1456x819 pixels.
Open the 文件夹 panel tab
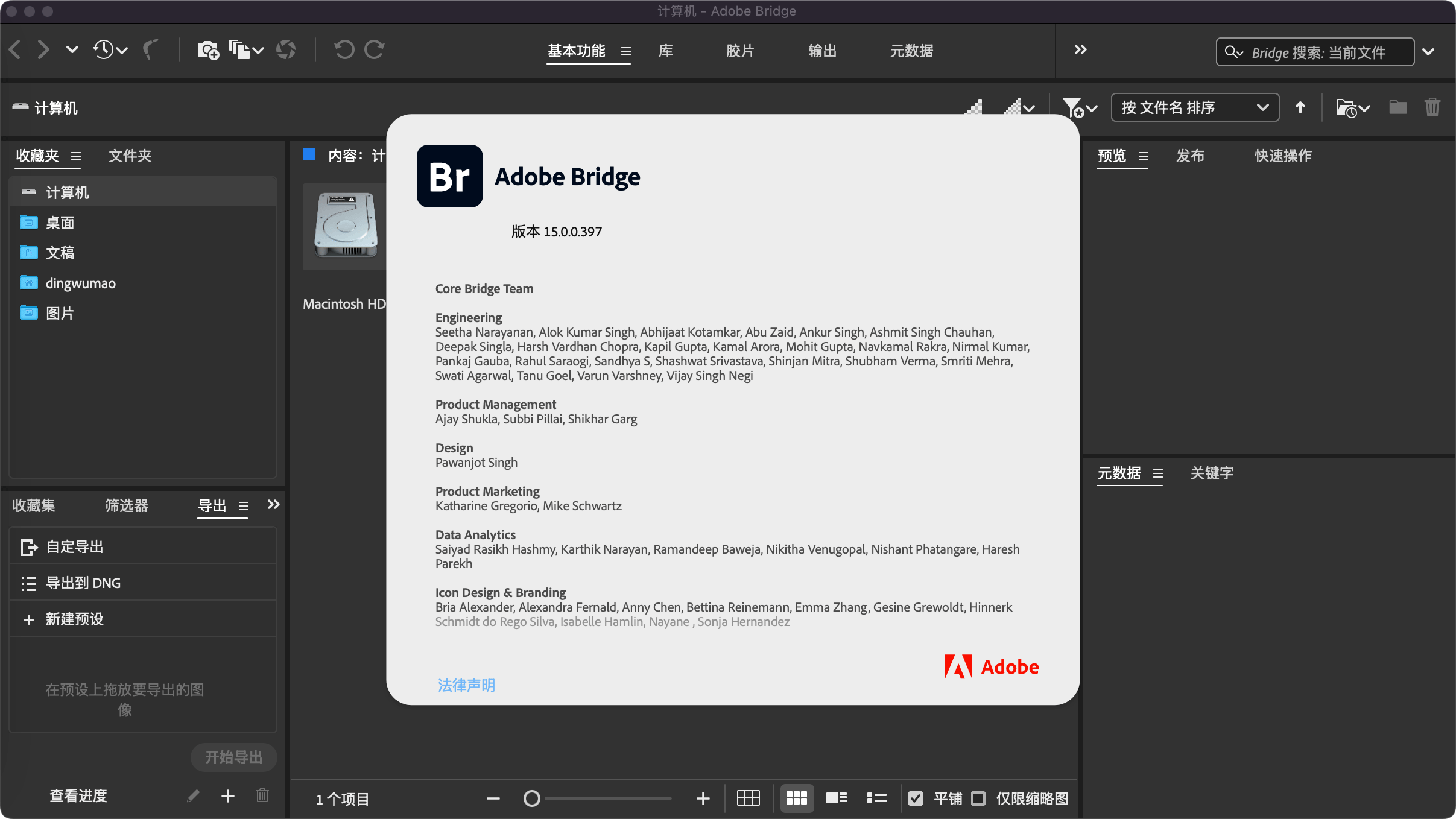pyautogui.click(x=130, y=156)
